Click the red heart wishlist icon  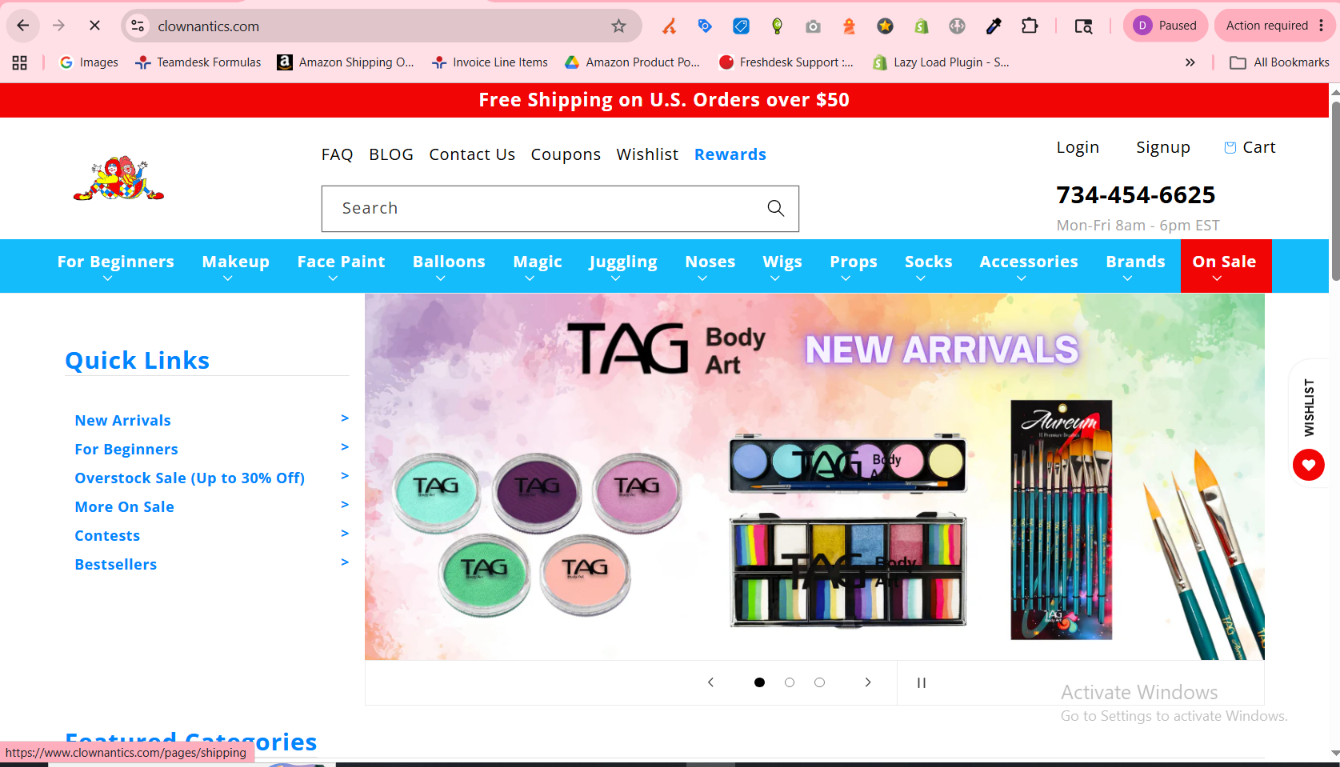(x=1308, y=465)
